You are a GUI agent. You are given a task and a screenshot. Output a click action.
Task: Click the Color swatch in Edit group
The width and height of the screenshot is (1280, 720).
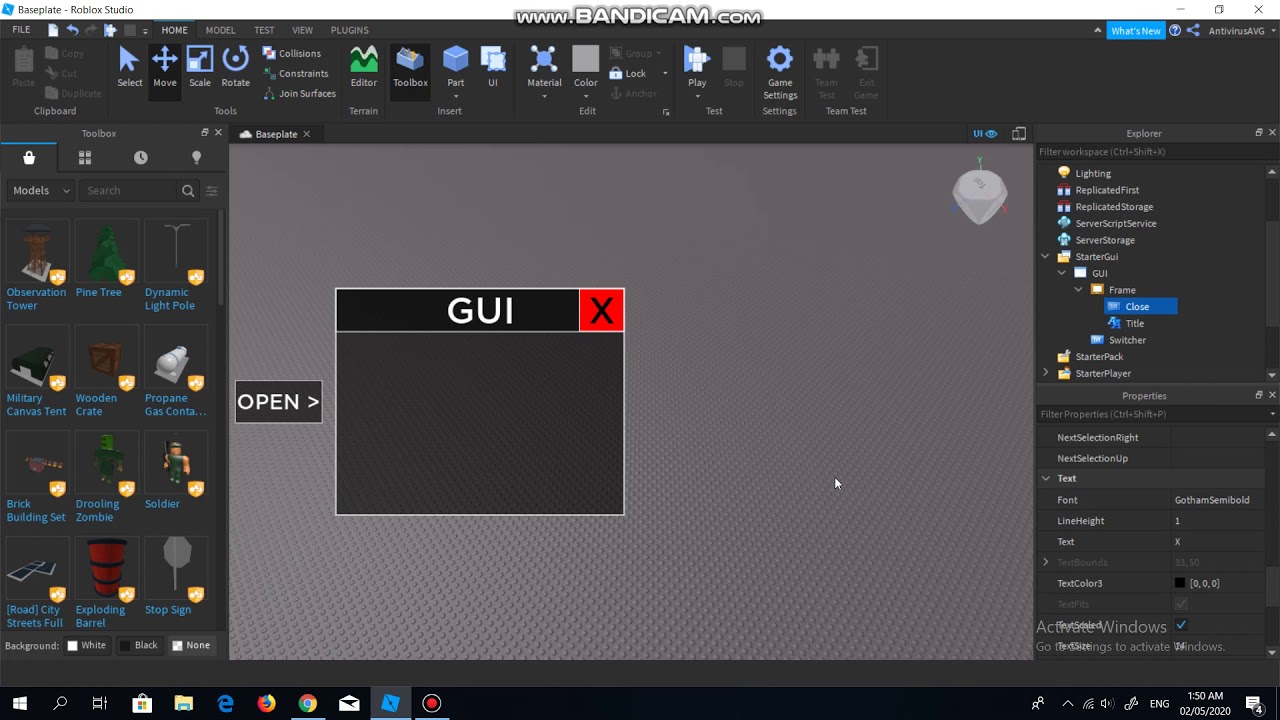click(586, 59)
